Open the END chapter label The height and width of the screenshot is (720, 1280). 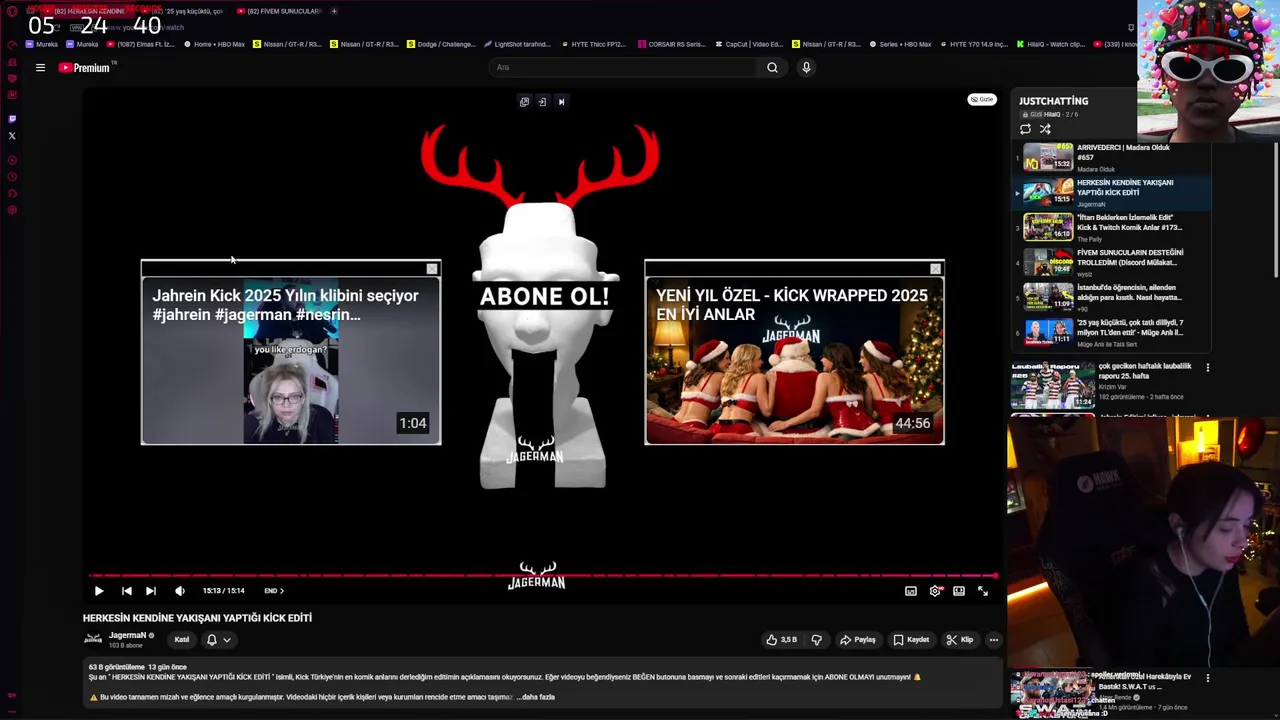coord(274,591)
